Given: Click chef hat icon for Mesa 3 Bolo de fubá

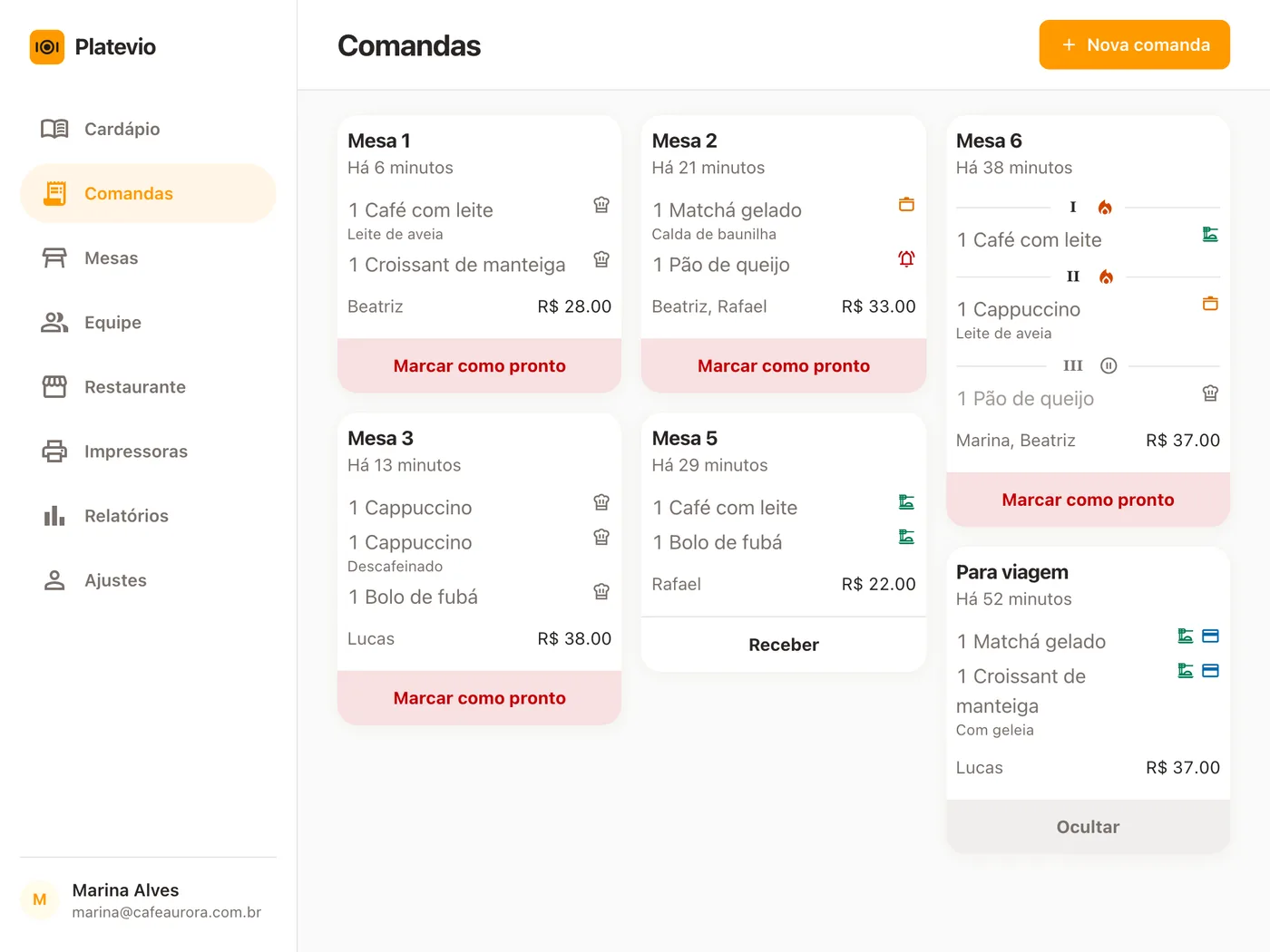Looking at the screenshot, I should (x=601, y=592).
